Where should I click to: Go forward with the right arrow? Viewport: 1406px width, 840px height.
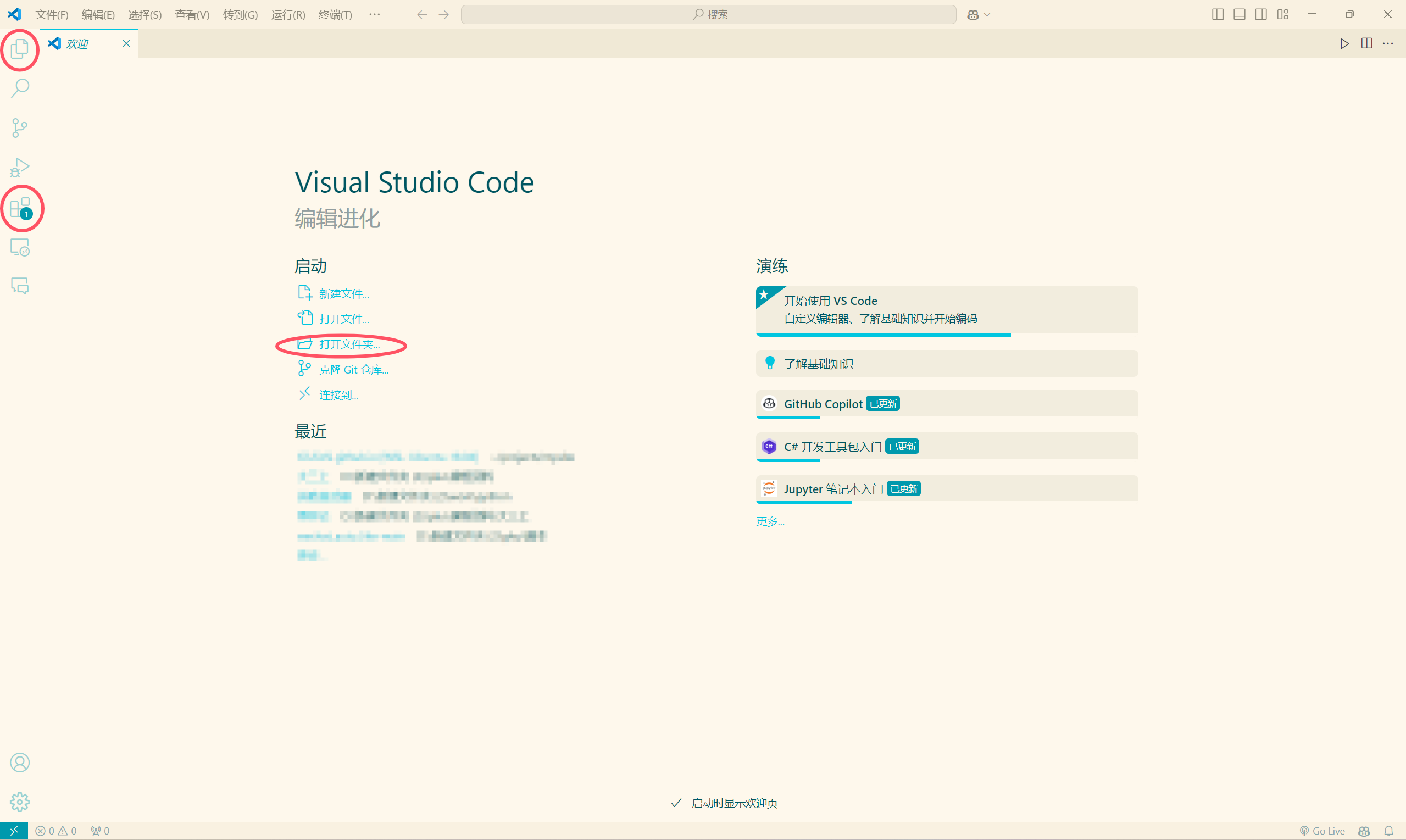pos(444,15)
